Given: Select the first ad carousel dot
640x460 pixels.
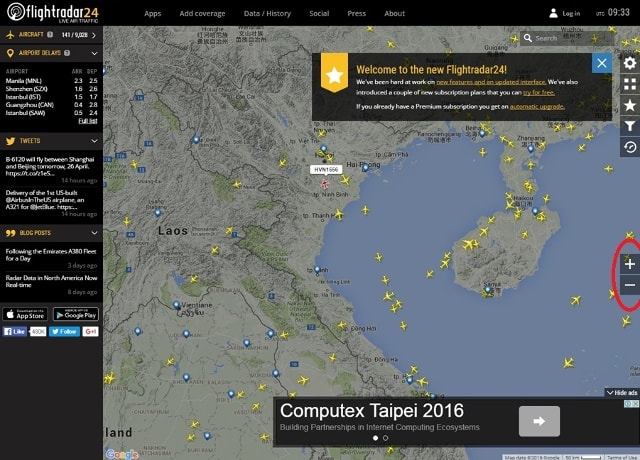Looking at the screenshot, I should 376,438.
